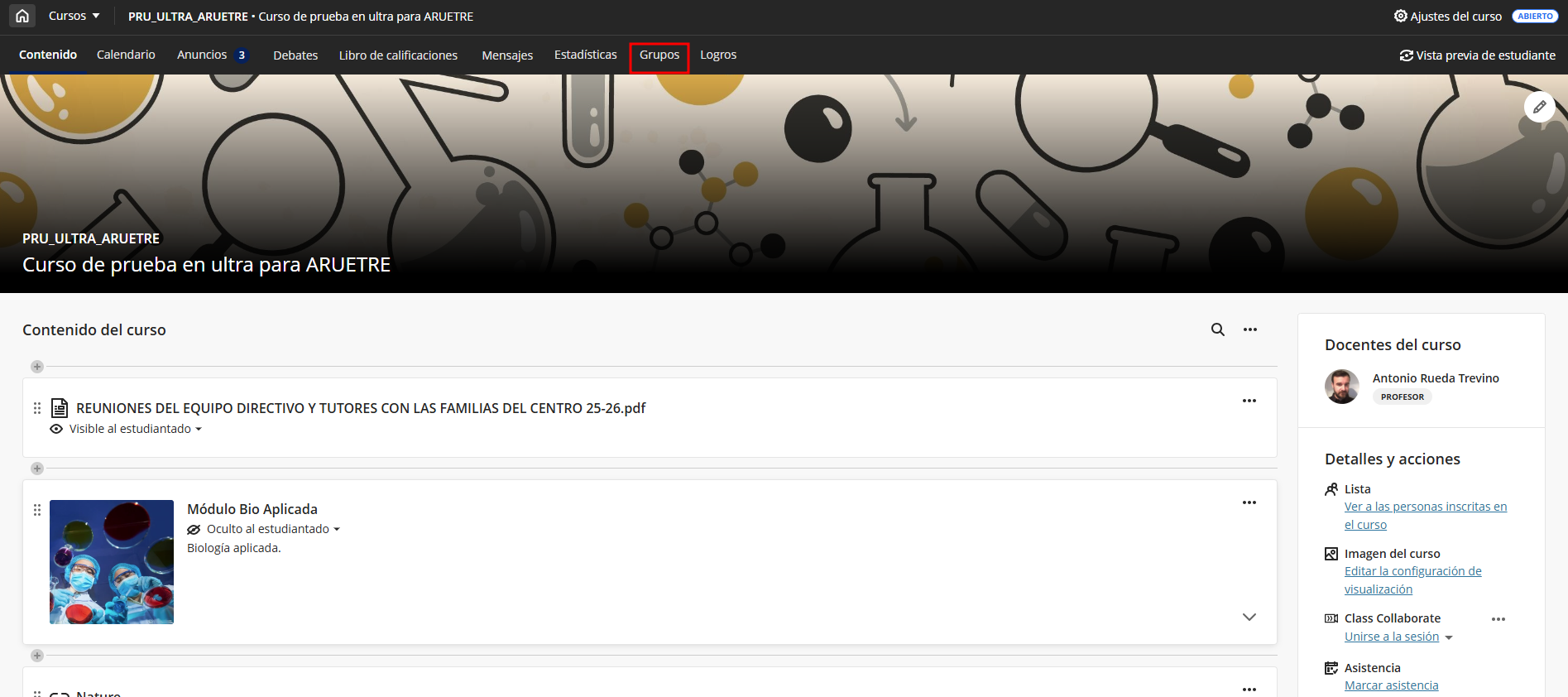Click Class Collaborate three-dot options
The height and width of the screenshot is (697, 1568).
pos(1498,619)
